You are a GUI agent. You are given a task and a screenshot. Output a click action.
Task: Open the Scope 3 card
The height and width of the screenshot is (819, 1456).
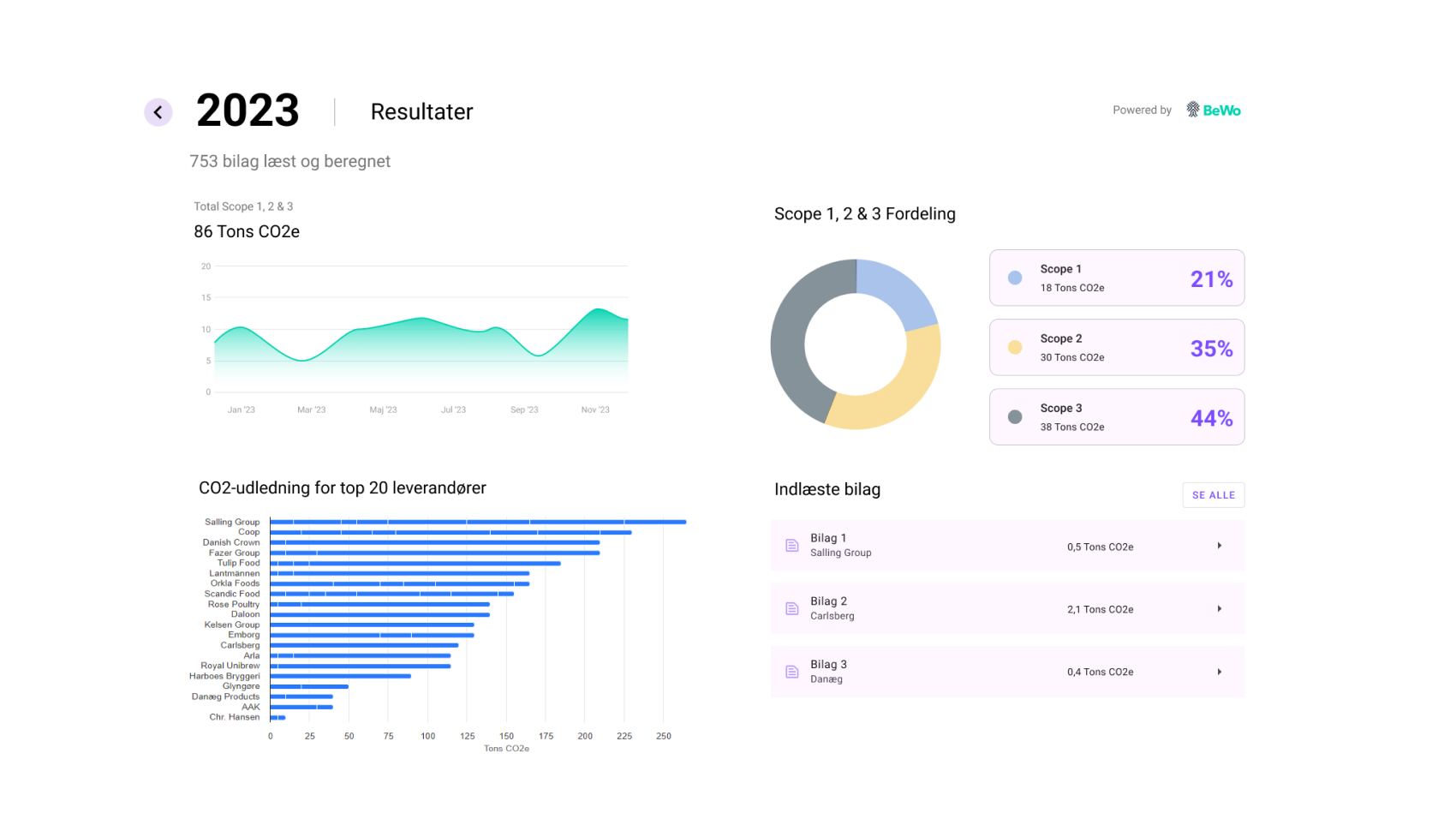pos(1116,417)
